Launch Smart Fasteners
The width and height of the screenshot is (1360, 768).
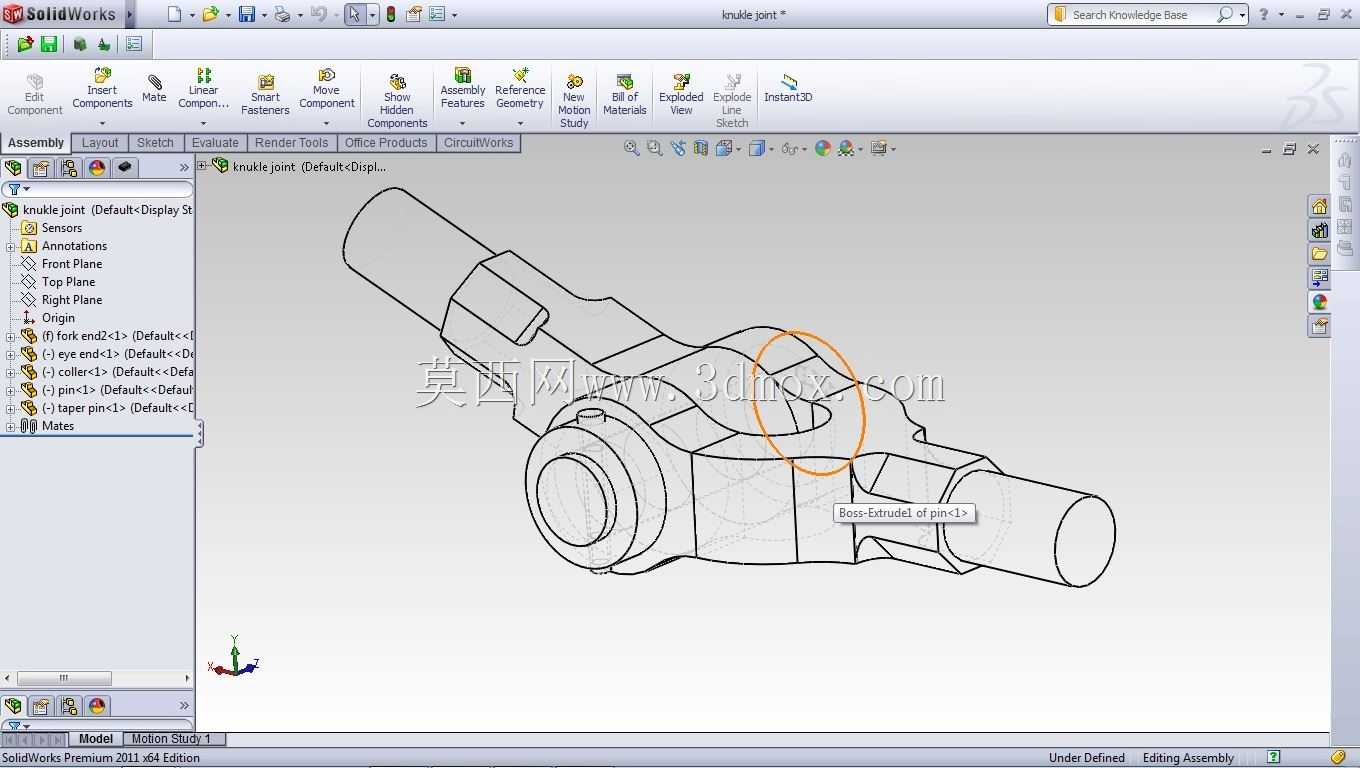pos(265,95)
